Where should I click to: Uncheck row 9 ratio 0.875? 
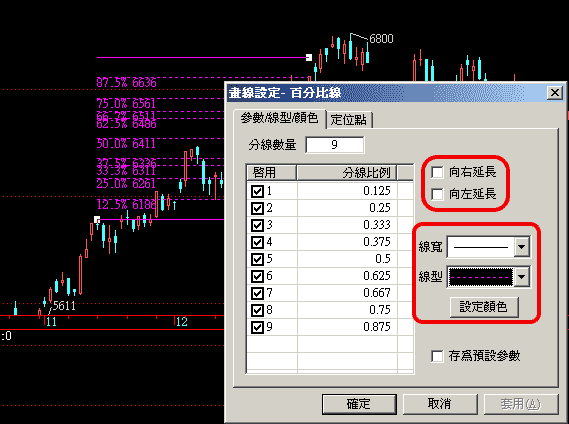tap(257, 327)
